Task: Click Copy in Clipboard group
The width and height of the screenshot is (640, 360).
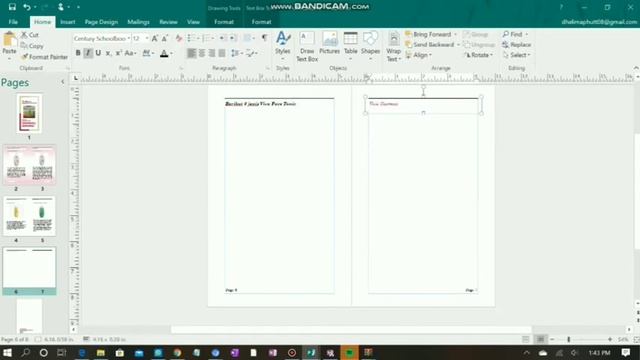Action: (32, 46)
